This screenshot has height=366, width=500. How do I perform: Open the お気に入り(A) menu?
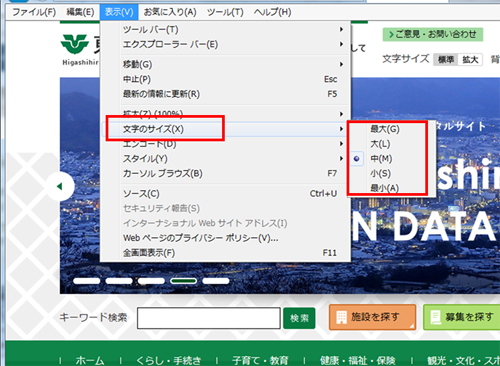(x=170, y=12)
